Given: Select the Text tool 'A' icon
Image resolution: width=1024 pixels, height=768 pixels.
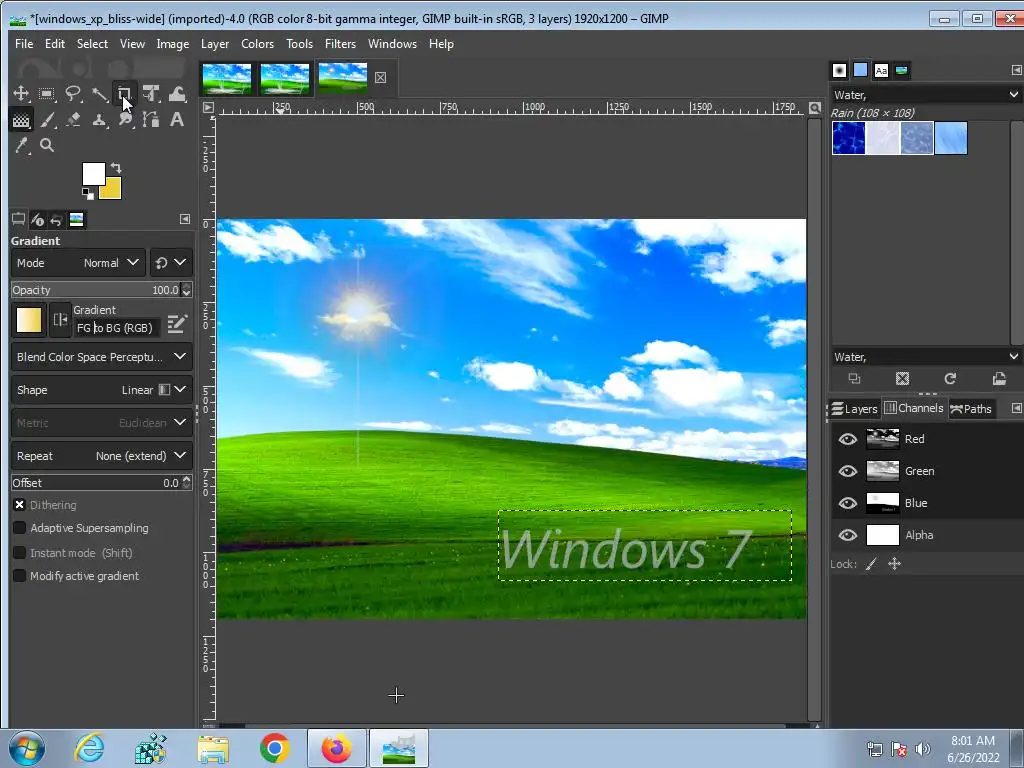Looking at the screenshot, I should (177, 120).
